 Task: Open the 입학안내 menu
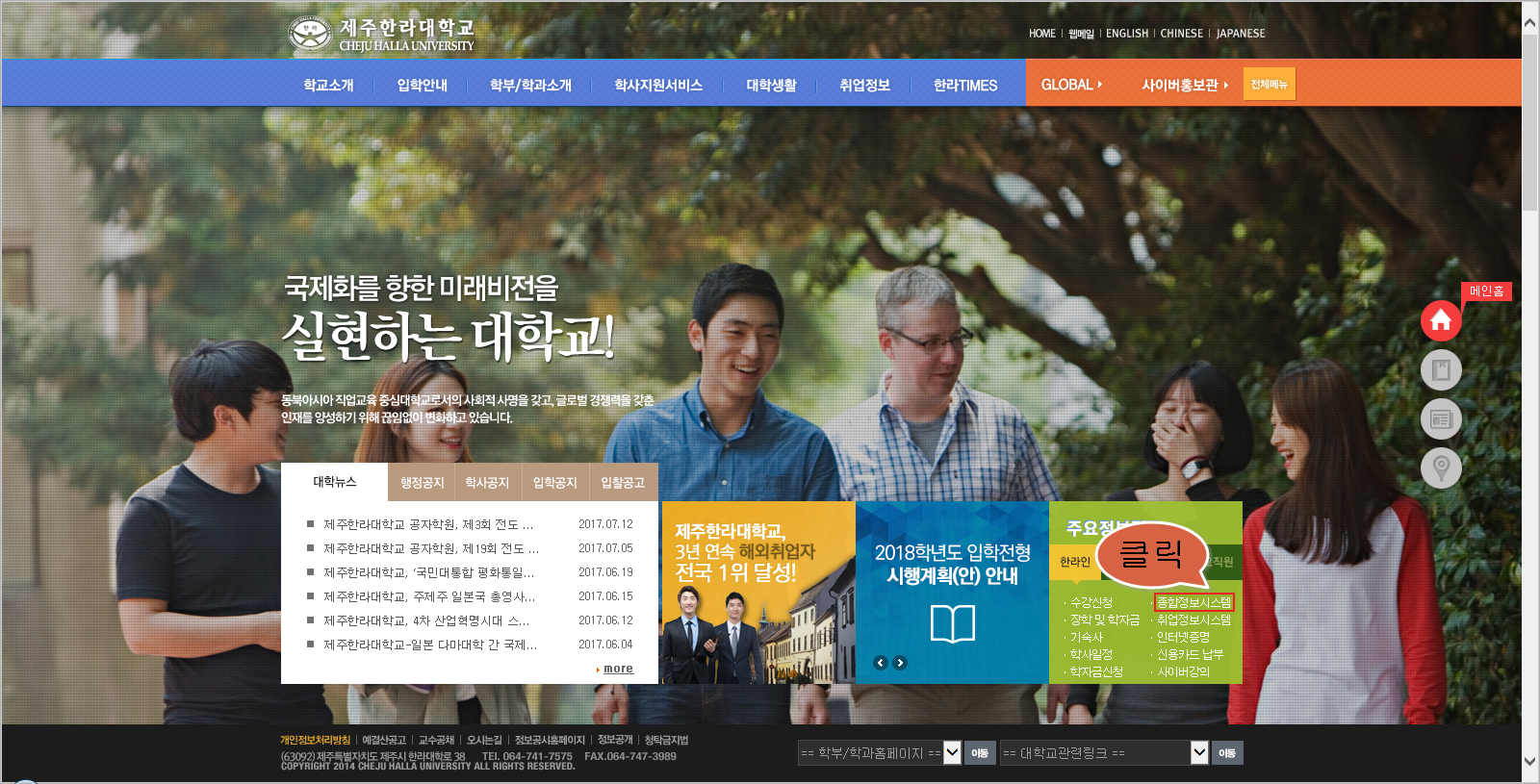click(422, 85)
